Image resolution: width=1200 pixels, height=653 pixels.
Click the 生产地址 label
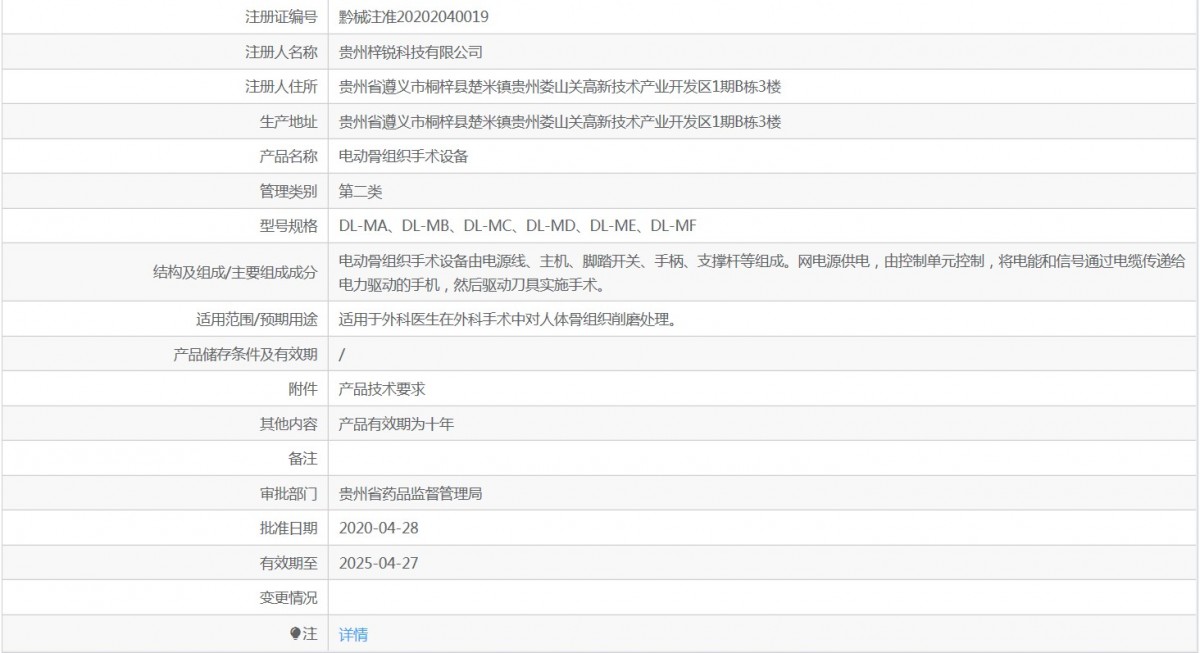288,122
